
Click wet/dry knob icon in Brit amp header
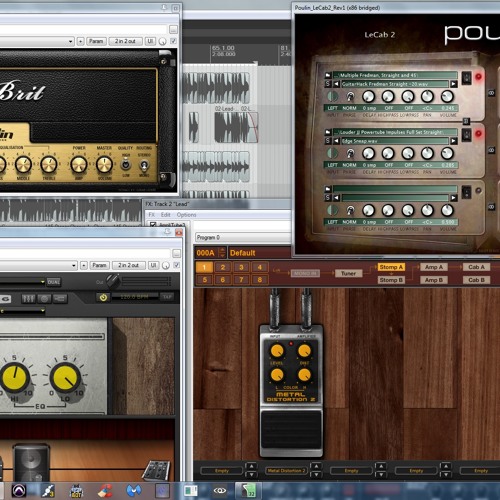[162, 41]
